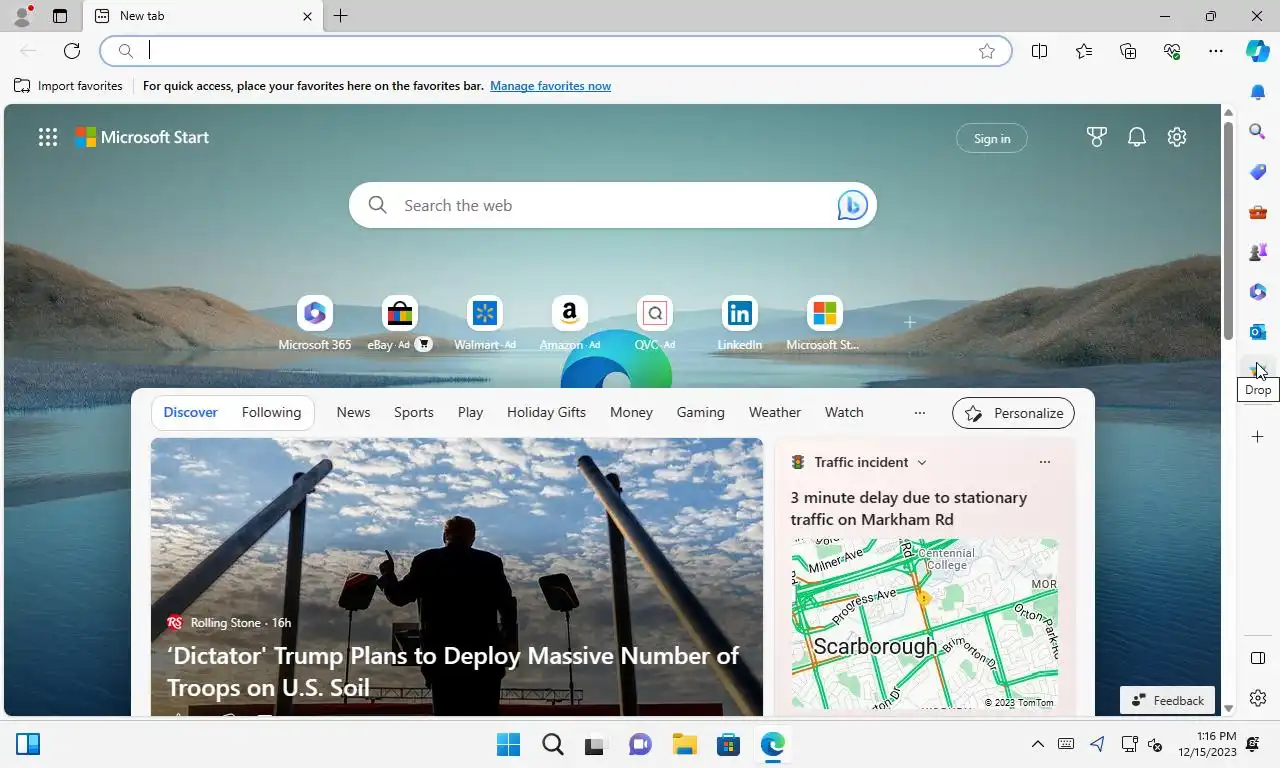Switch to the Following tab
This screenshot has width=1280, height=768.
tap(271, 412)
